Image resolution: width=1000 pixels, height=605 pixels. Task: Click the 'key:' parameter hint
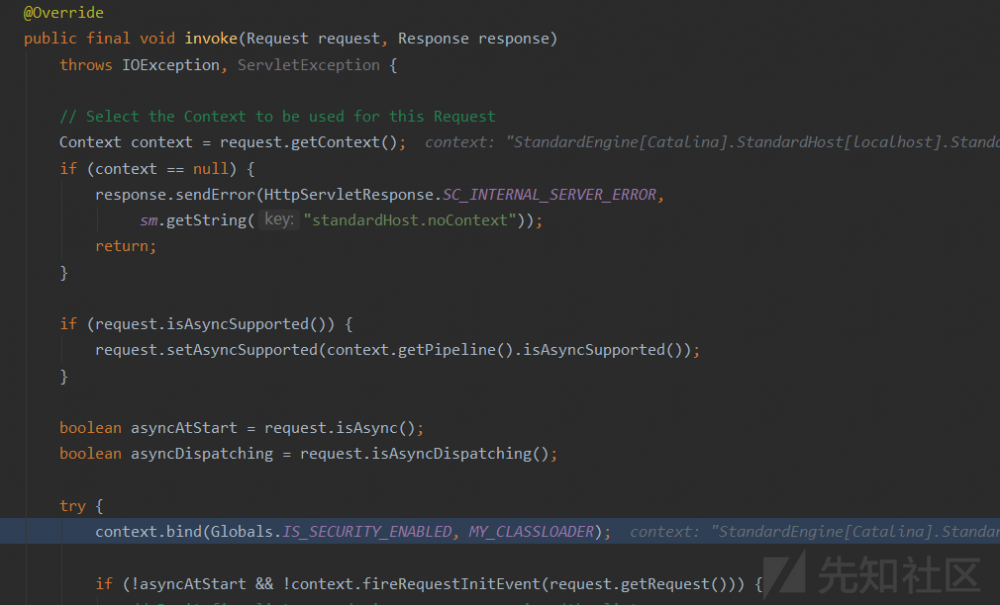pyautogui.click(x=279, y=220)
